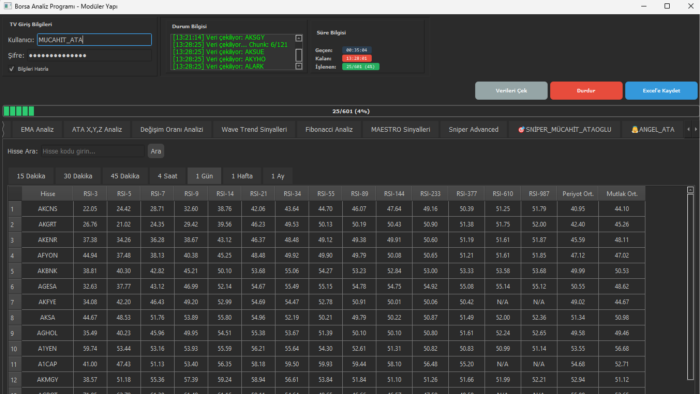Select the 1 Gün timeframe tab
This screenshot has width=700, height=394.
[x=204, y=176]
